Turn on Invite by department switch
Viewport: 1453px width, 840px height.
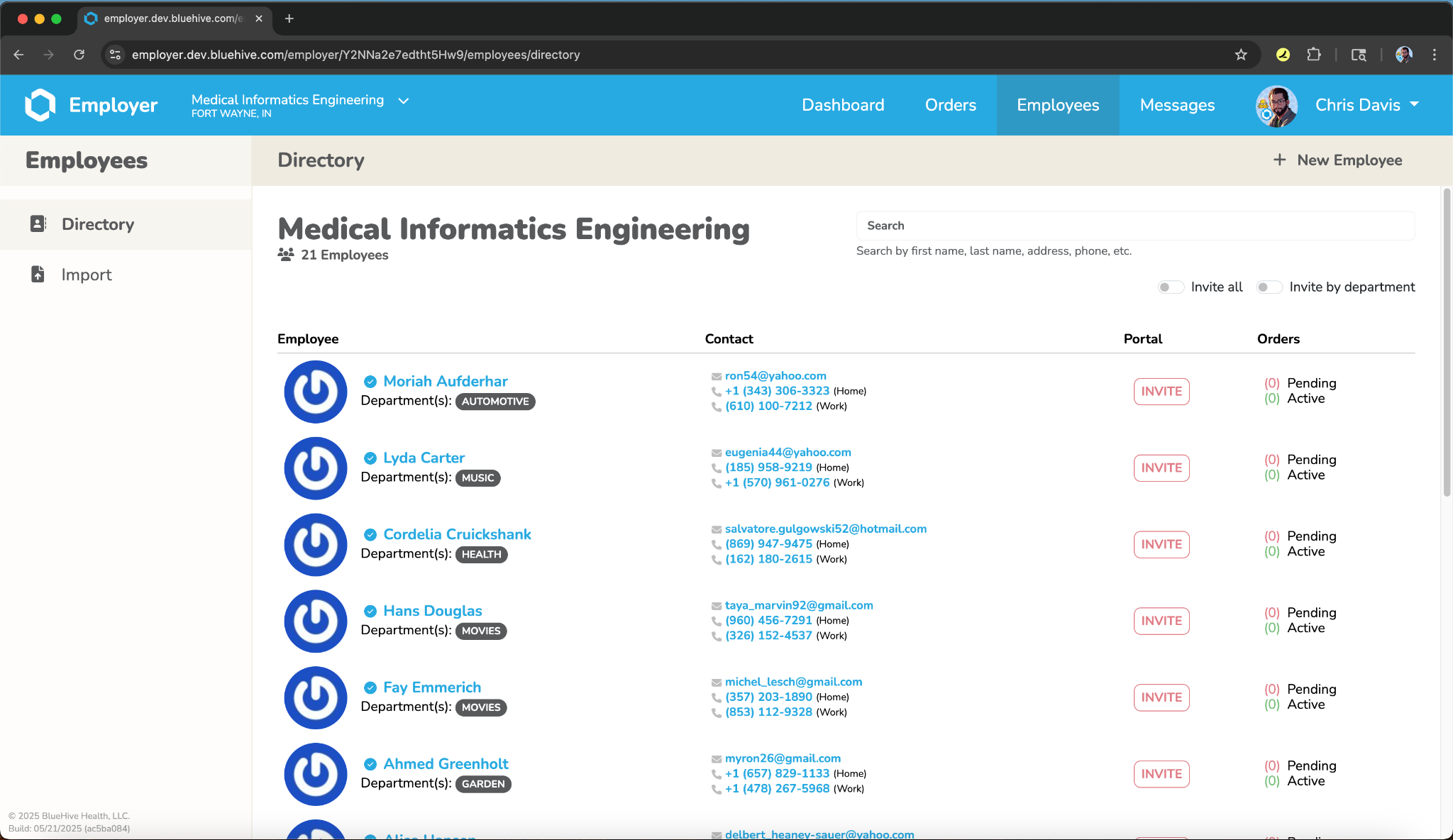[x=1269, y=287]
